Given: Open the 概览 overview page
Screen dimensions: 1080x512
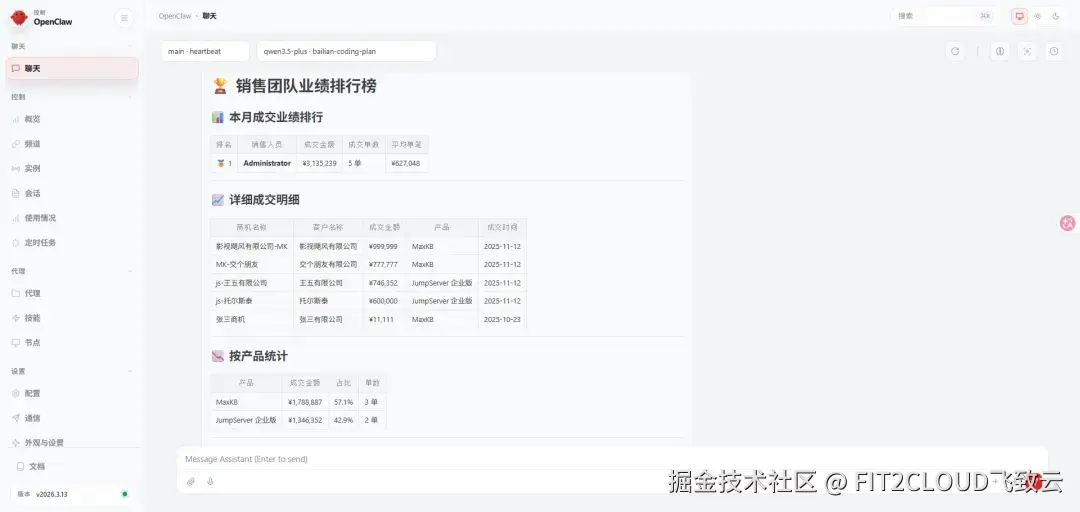Looking at the screenshot, I should (x=72, y=119).
